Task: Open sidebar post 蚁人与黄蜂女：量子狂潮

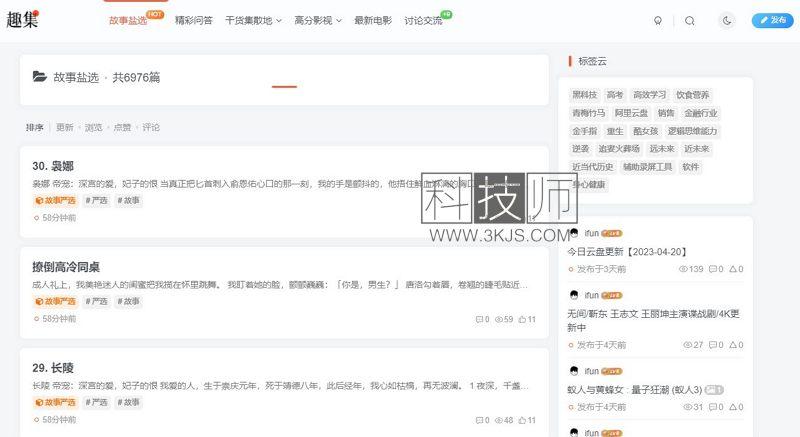Action: click(635, 390)
